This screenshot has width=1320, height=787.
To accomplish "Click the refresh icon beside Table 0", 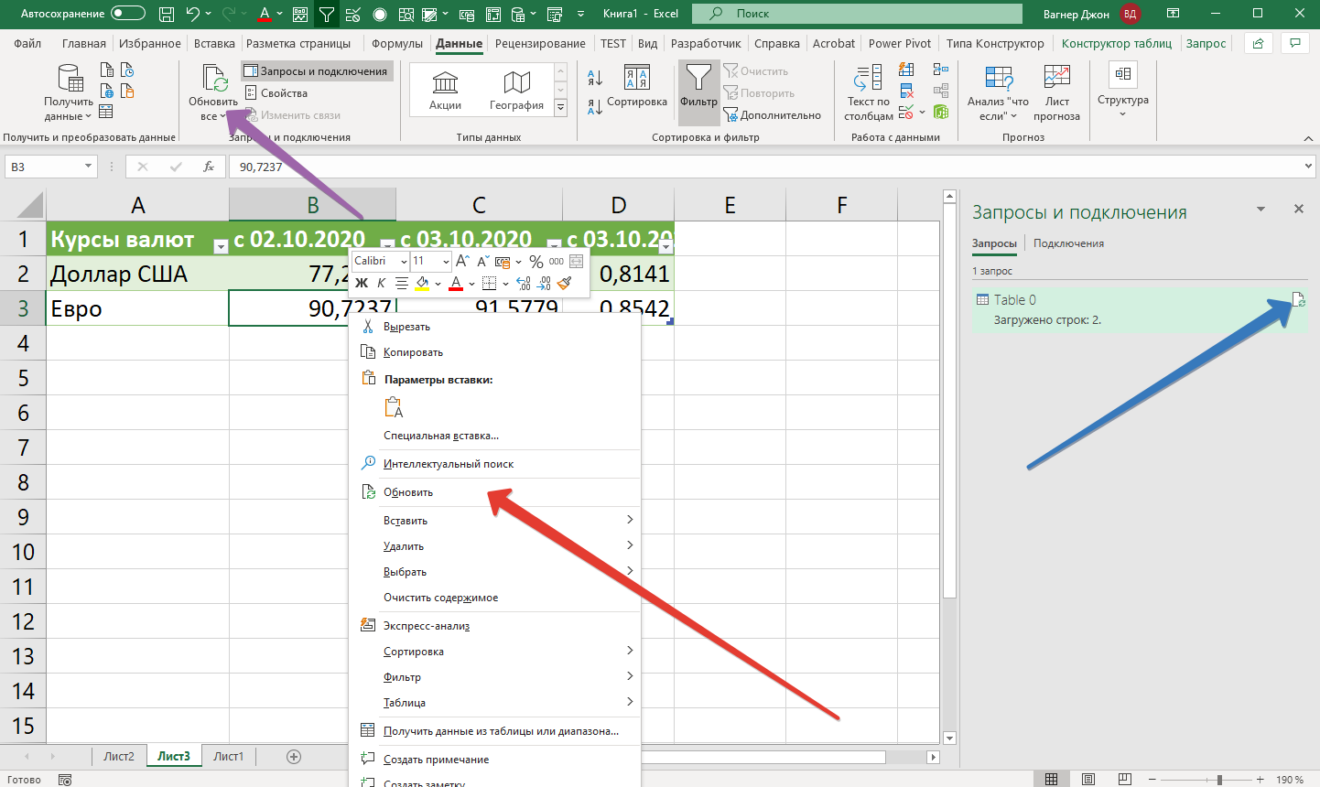I will point(1298,300).
